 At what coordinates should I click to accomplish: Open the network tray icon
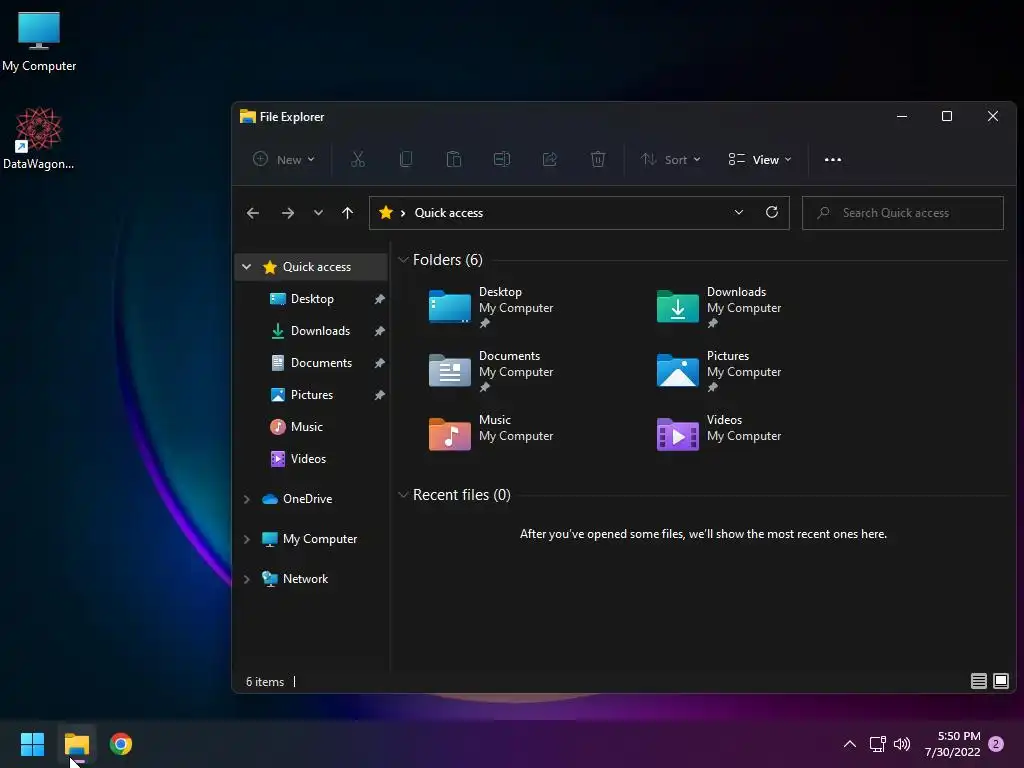(x=877, y=744)
